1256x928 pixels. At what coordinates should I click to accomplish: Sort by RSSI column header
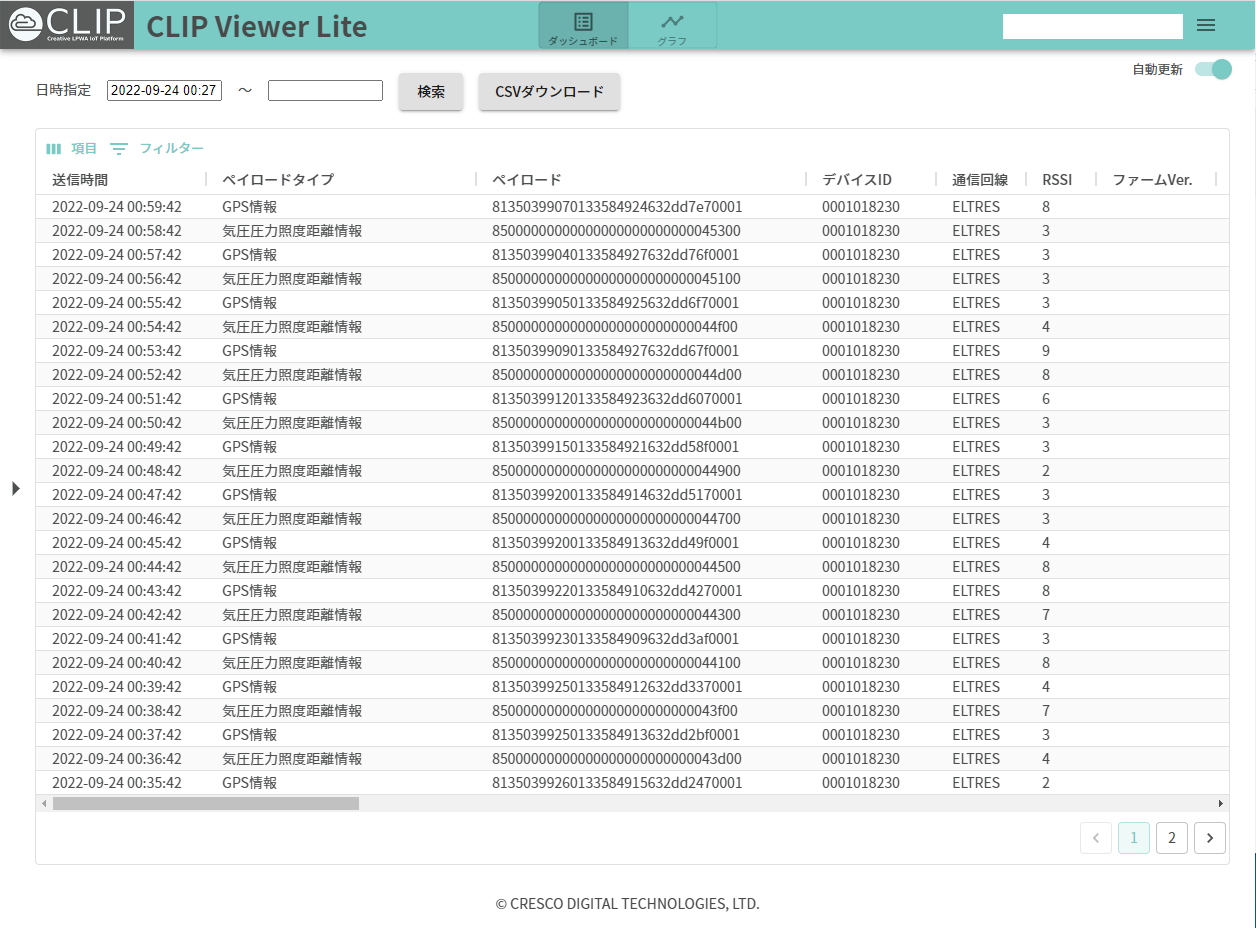point(1056,180)
